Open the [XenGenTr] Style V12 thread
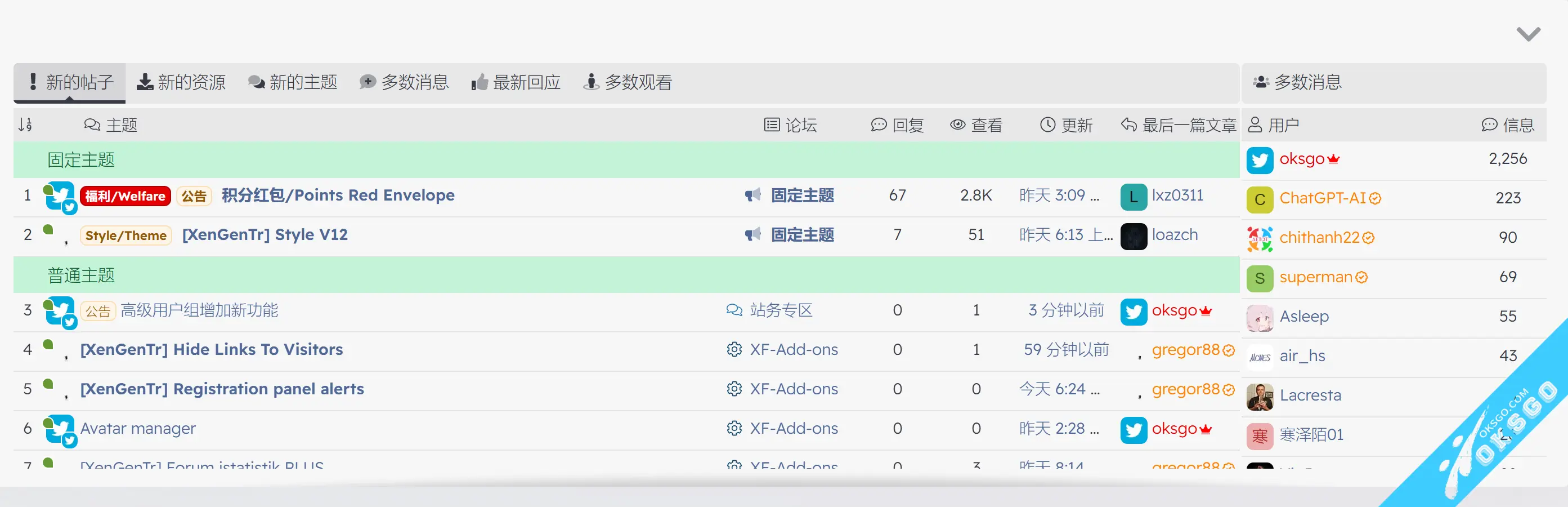The image size is (1568, 507). pyautogui.click(x=265, y=234)
